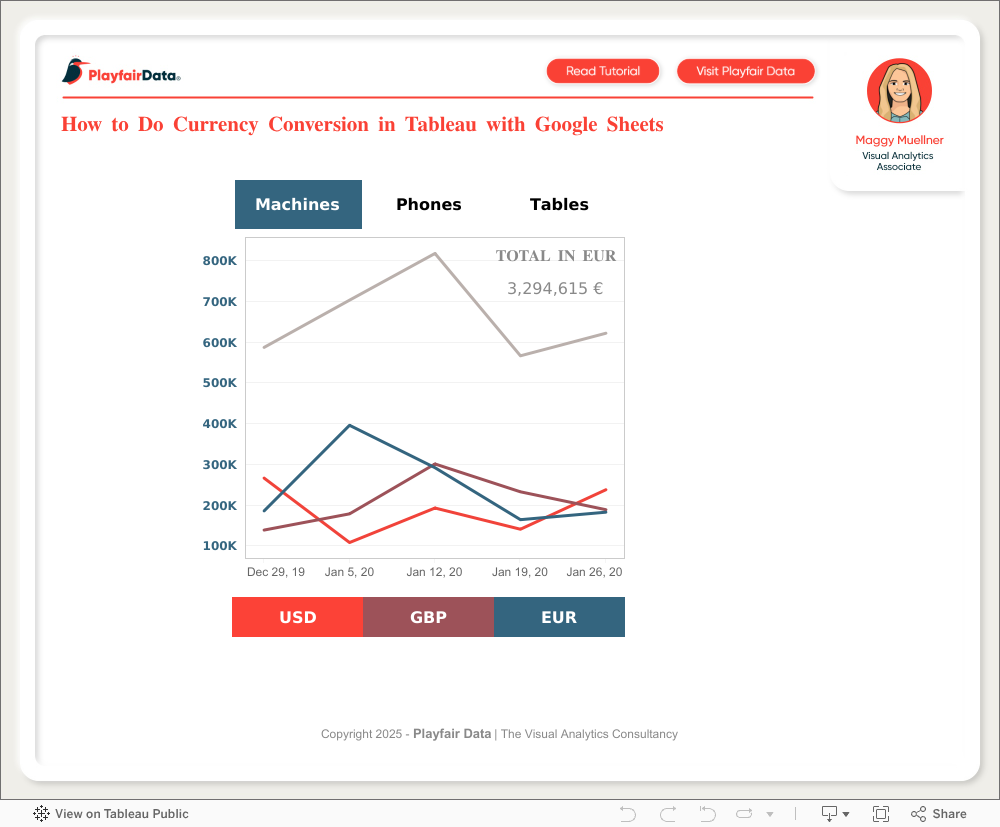Click the Jan 26, 20 date label
The width and height of the screenshot is (1000, 827).
point(594,572)
